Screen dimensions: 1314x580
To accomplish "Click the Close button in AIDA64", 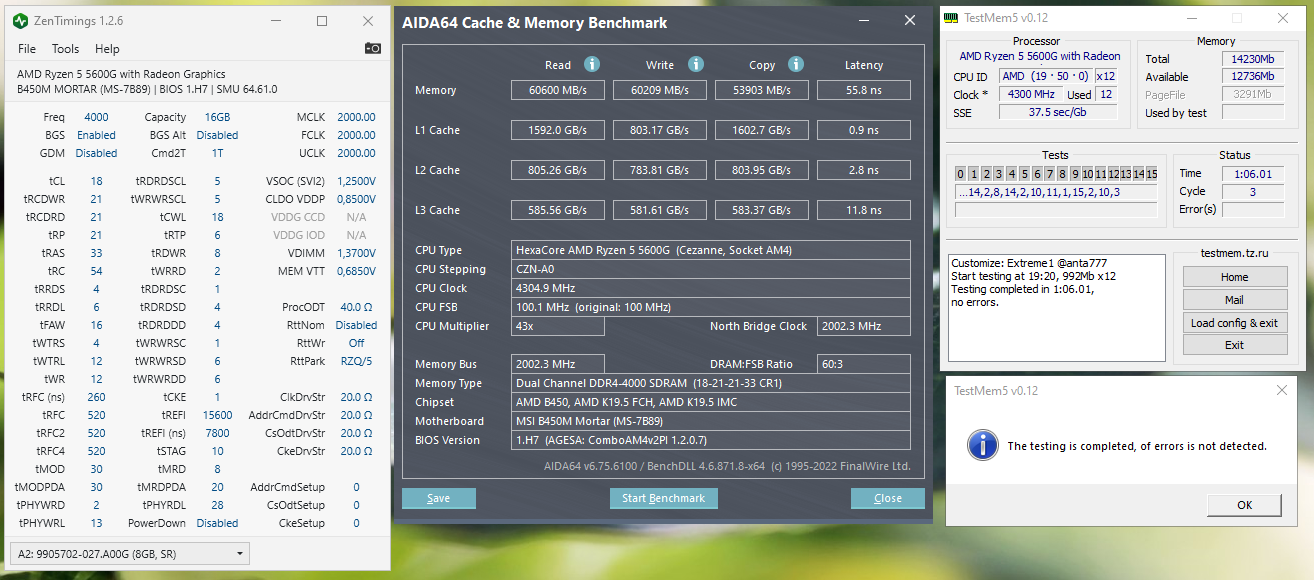I will (887, 498).
